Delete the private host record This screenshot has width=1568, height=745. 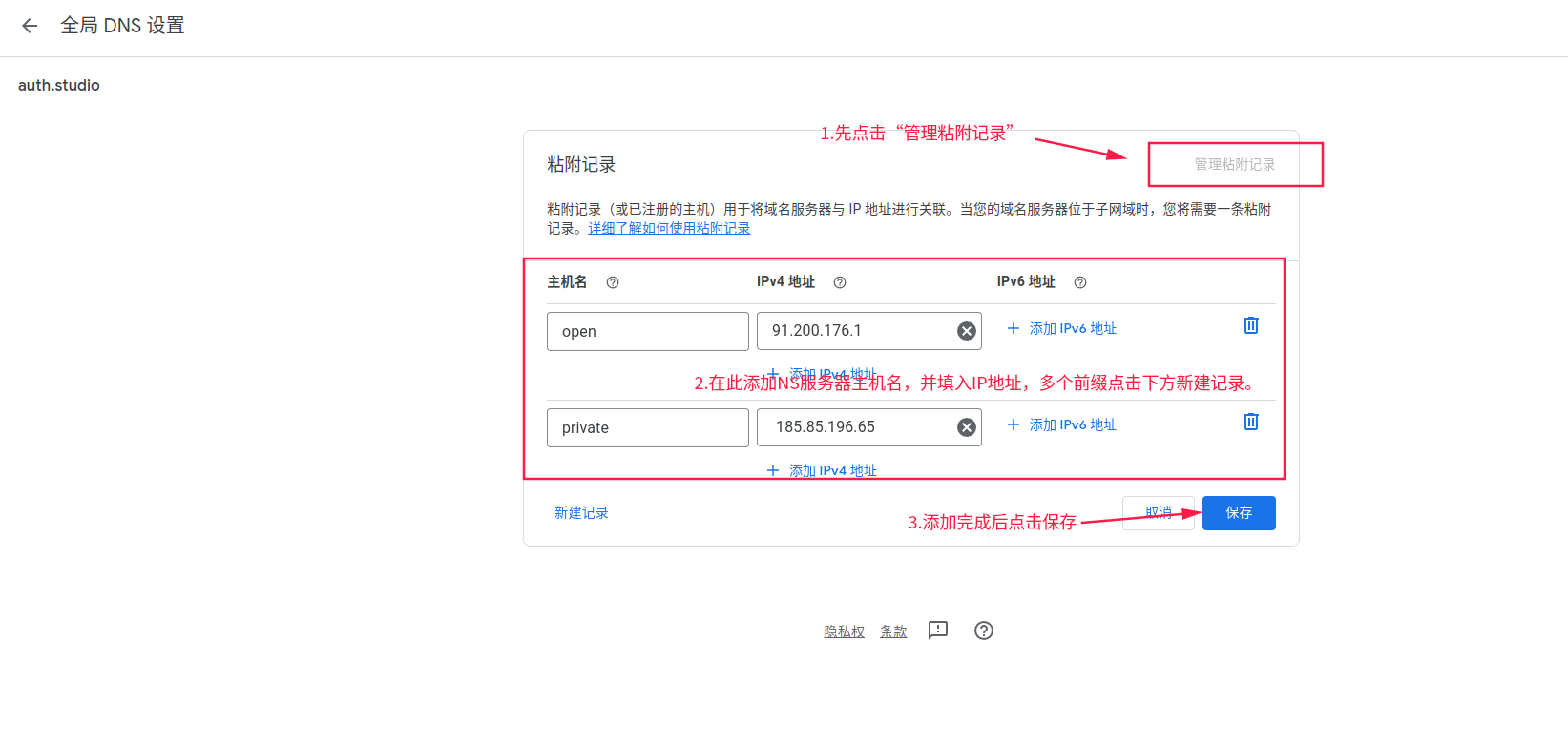pyautogui.click(x=1250, y=422)
